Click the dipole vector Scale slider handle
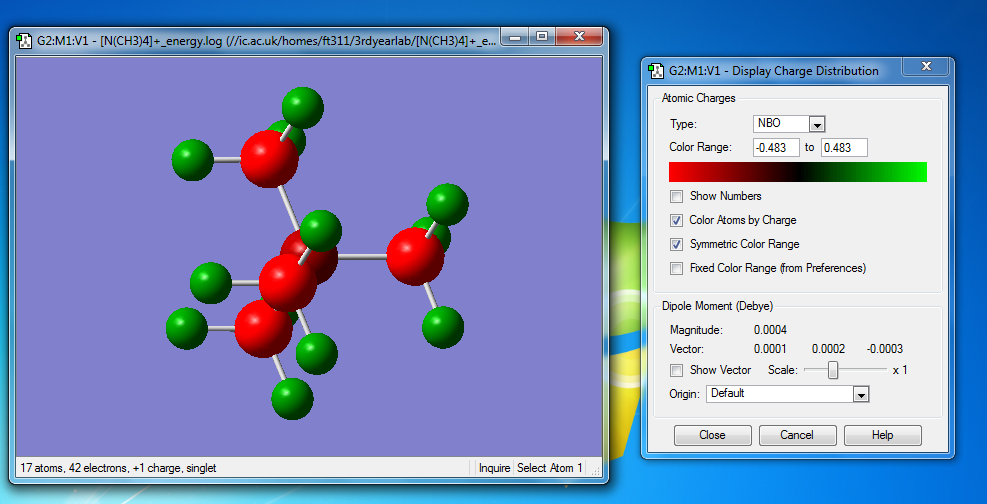This screenshot has height=504, width=987. click(833, 370)
